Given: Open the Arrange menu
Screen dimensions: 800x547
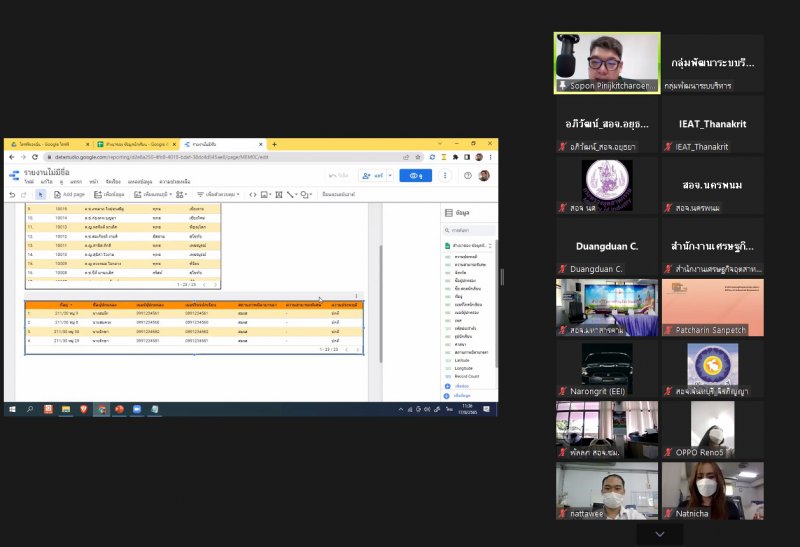Looking at the screenshot, I should [x=113, y=182].
